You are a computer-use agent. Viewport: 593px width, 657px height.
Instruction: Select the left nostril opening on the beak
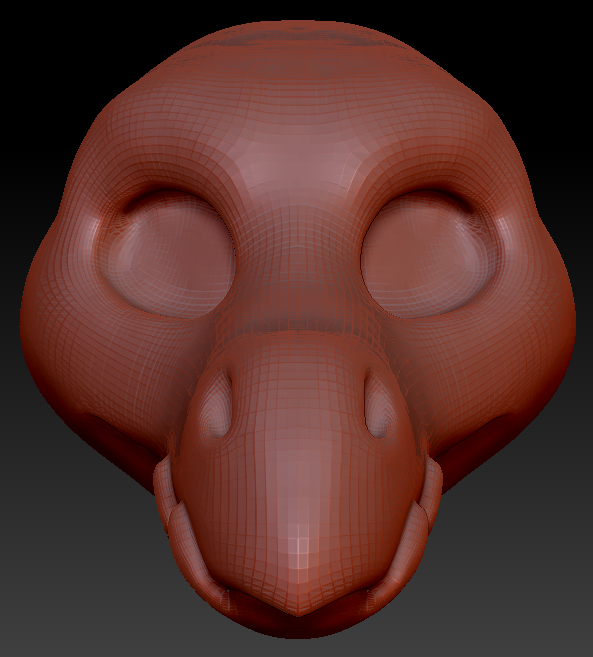coord(217,403)
